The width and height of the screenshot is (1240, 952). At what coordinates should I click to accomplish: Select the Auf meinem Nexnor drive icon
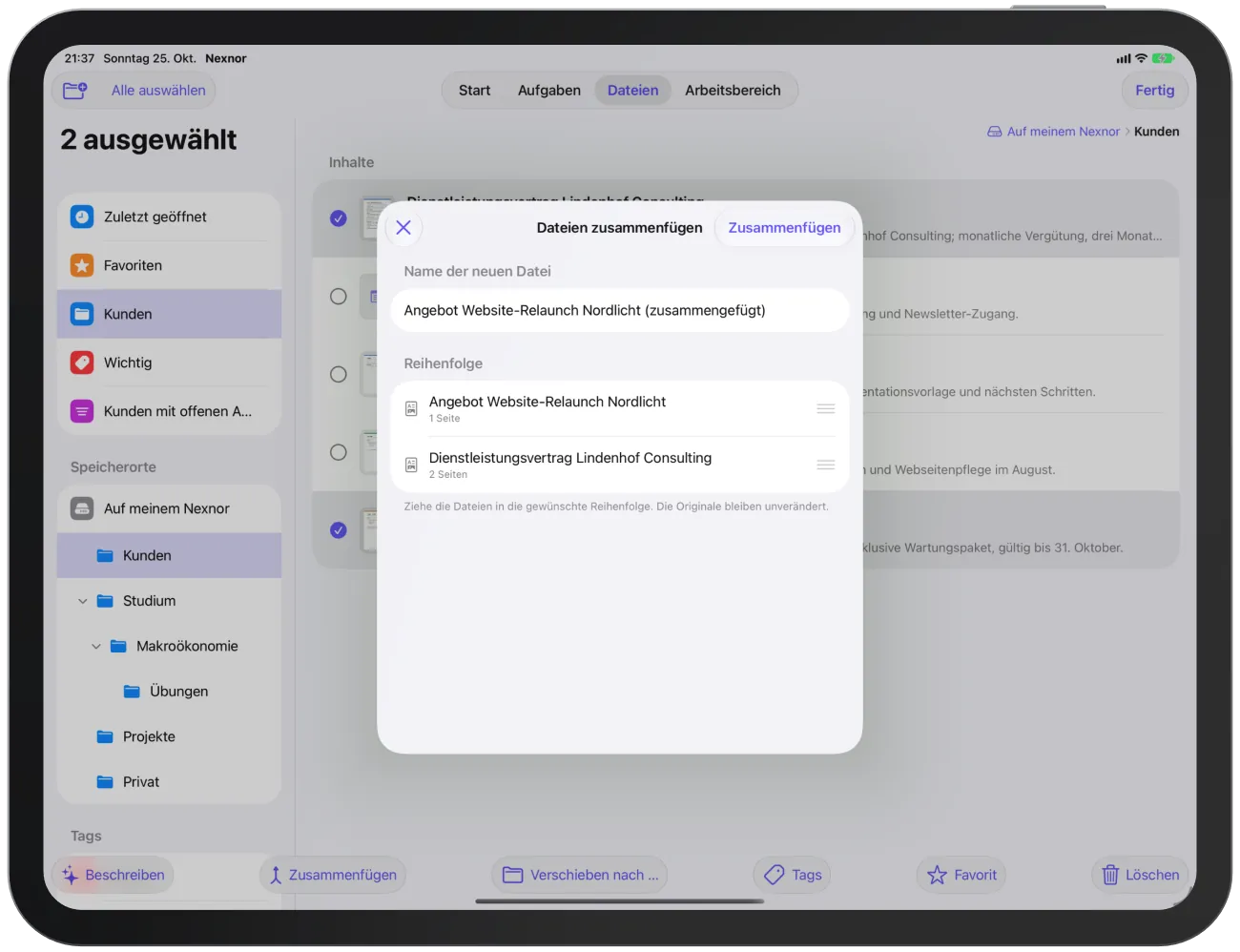(82, 508)
